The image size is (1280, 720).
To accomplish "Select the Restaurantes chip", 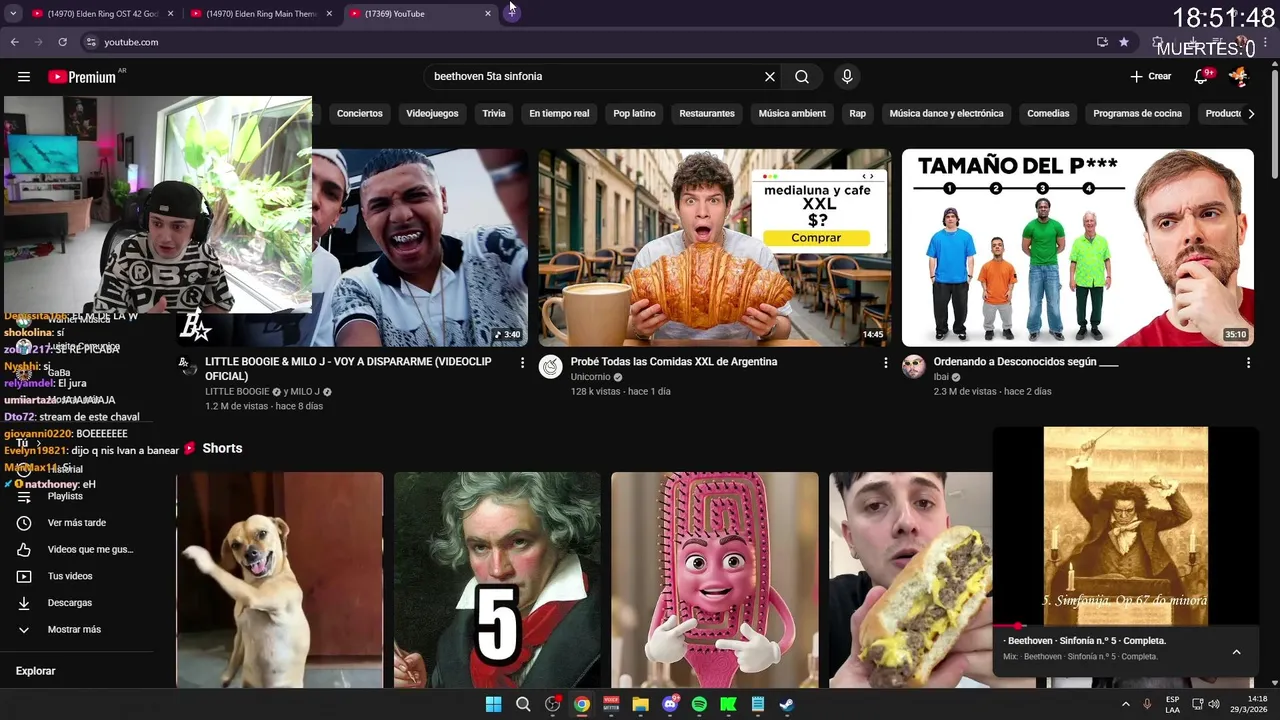I will click(707, 114).
